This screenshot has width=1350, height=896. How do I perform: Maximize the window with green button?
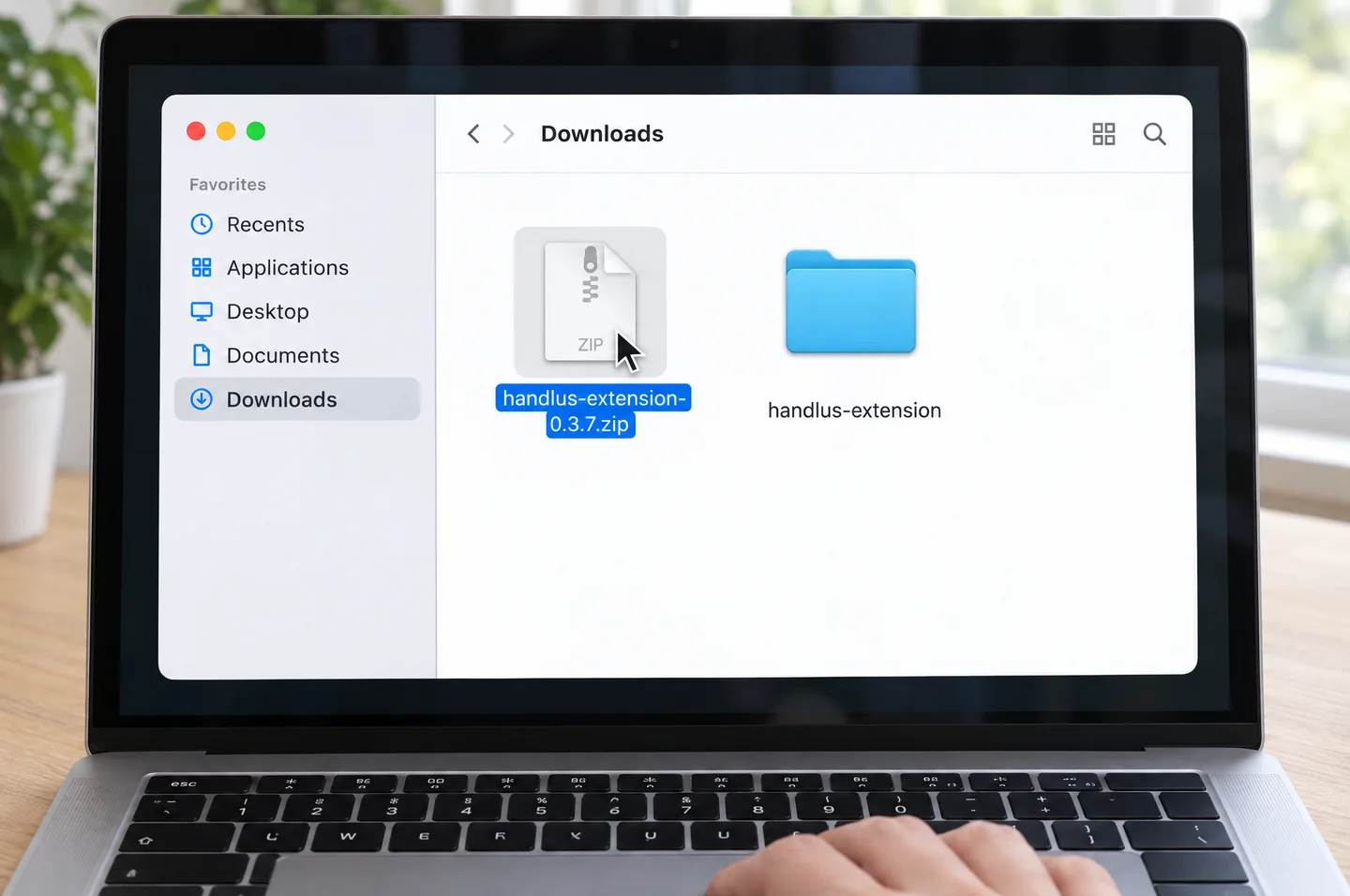256,131
